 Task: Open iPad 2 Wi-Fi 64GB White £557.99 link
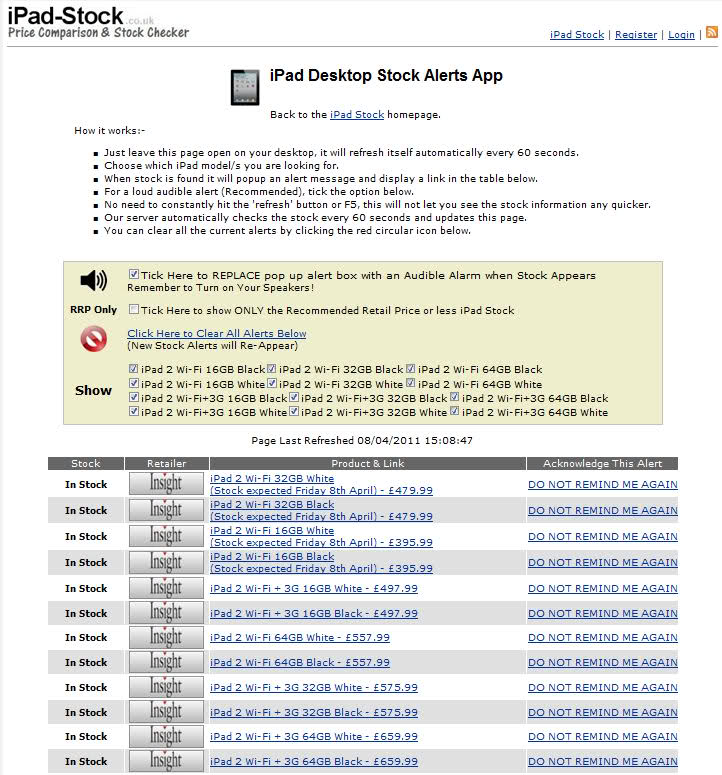pyautogui.click(x=300, y=638)
